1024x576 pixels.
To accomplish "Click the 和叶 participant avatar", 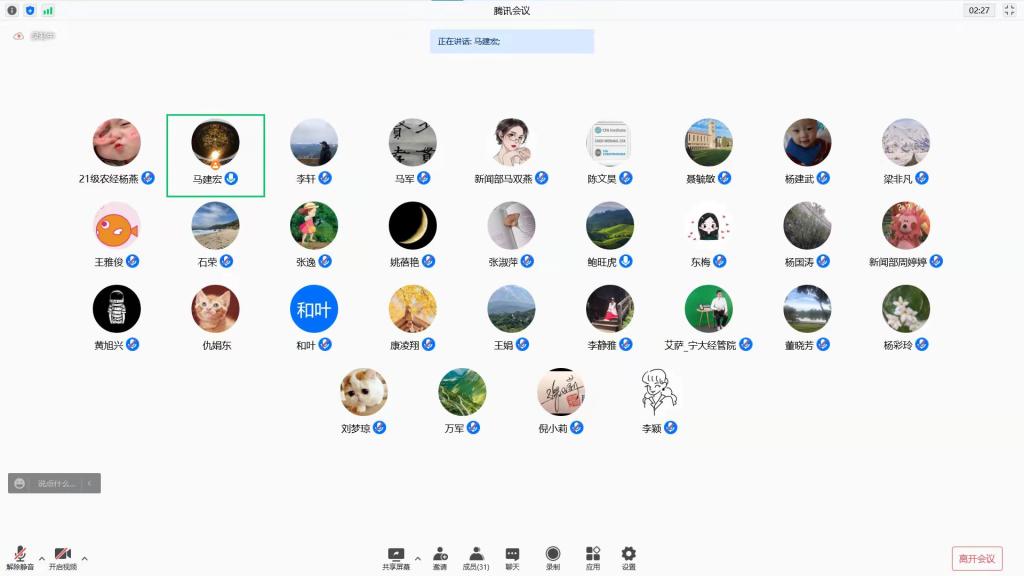I will coord(314,309).
